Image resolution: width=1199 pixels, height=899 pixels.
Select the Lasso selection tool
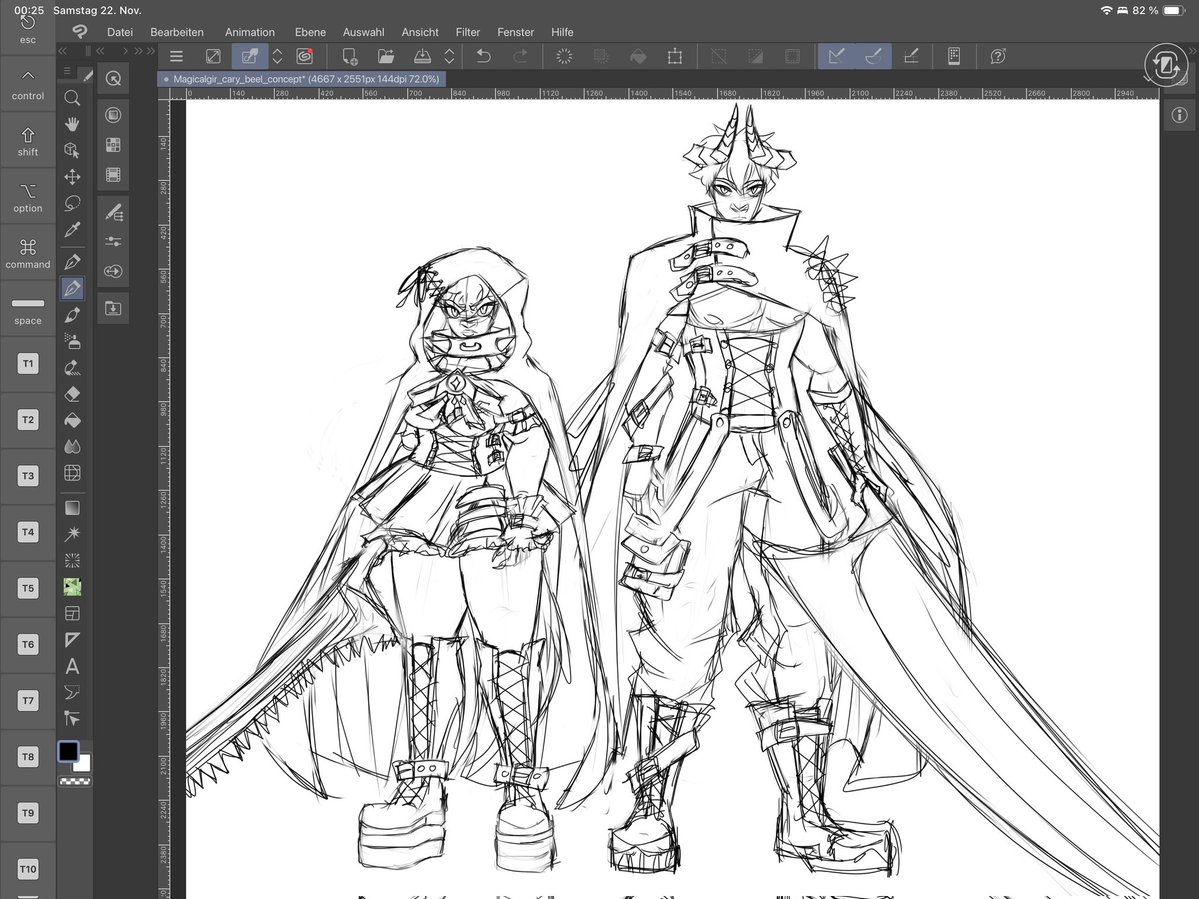(72, 203)
